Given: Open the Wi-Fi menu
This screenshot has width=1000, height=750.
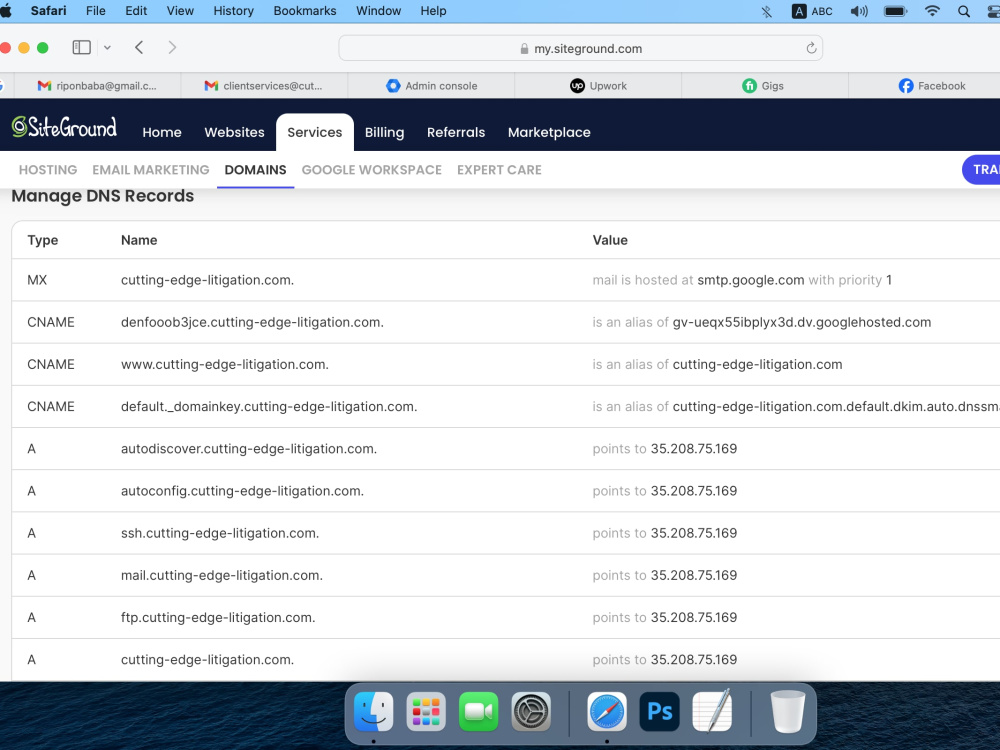Looking at the screenshot, I should pos(932,11).
